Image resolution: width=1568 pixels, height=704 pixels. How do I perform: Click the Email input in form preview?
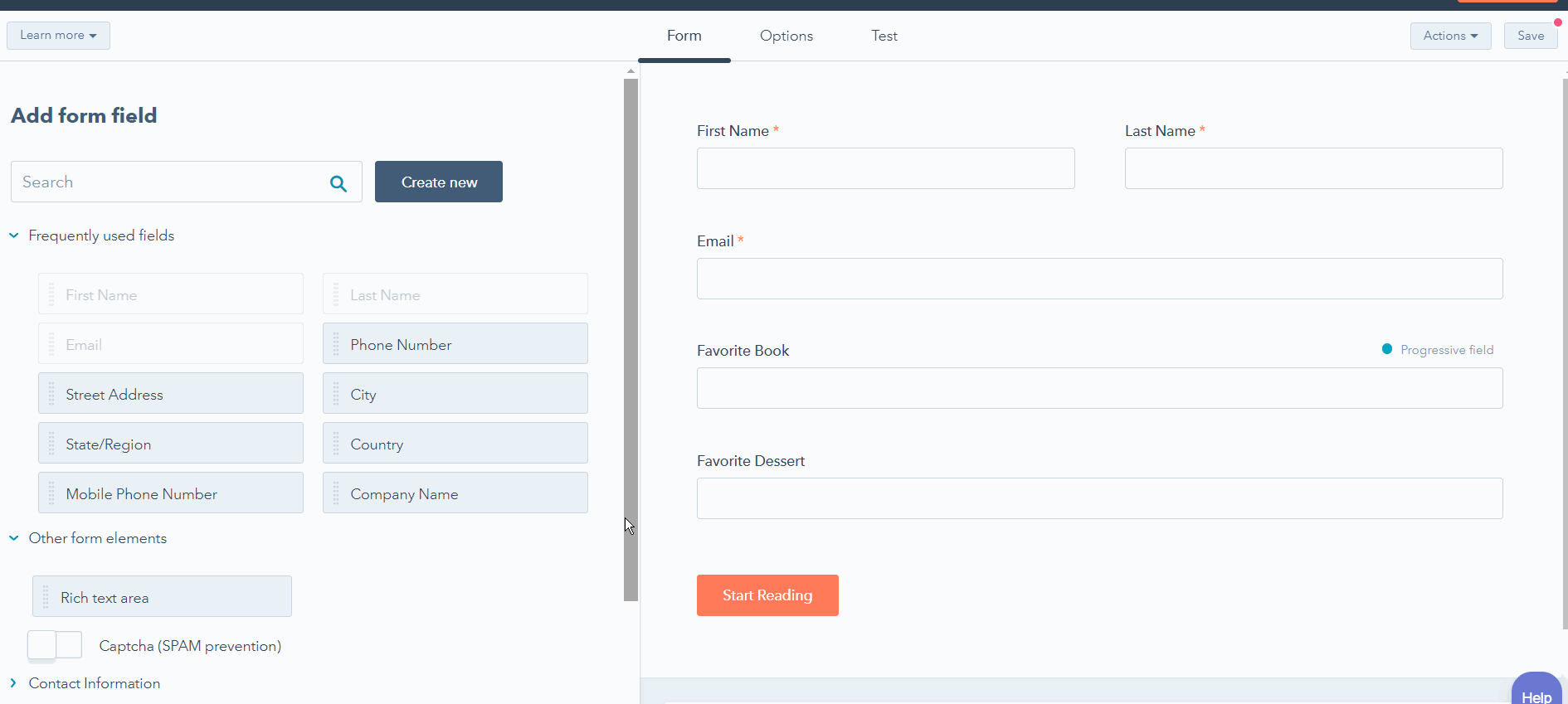(x=1100, y=279)
